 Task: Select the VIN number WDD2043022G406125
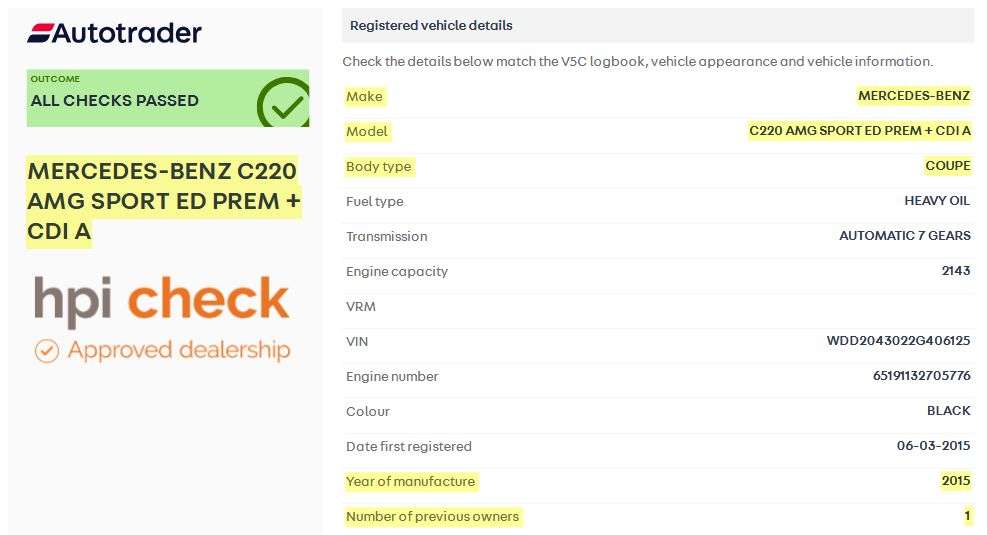point(898,341)
